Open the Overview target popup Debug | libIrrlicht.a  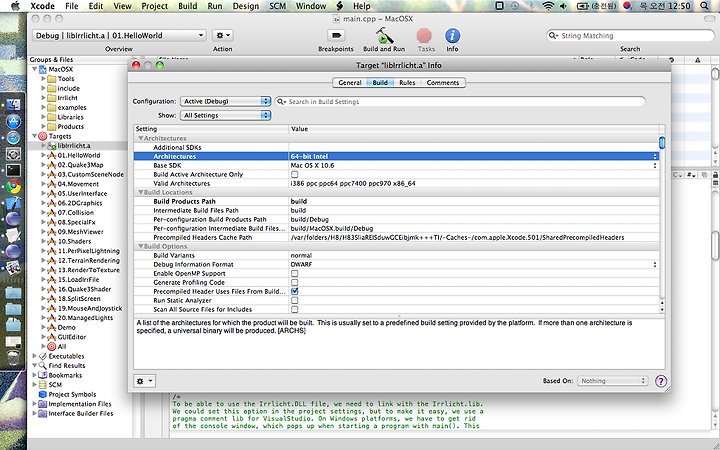(119, 35)
